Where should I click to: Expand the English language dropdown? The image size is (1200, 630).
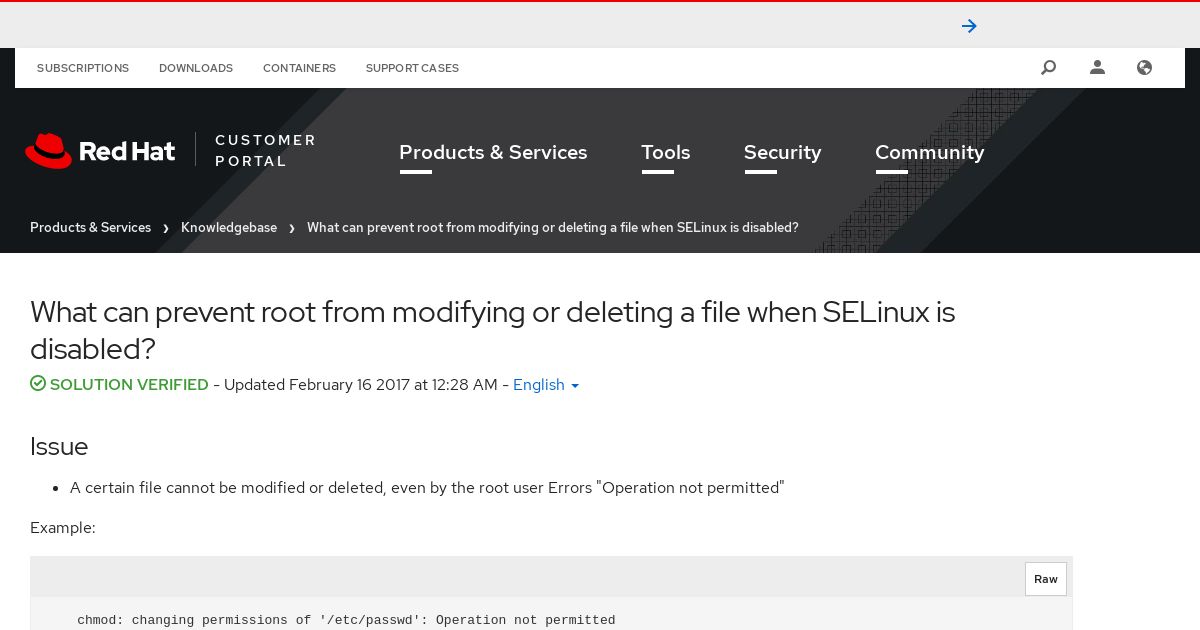point(546,385)
